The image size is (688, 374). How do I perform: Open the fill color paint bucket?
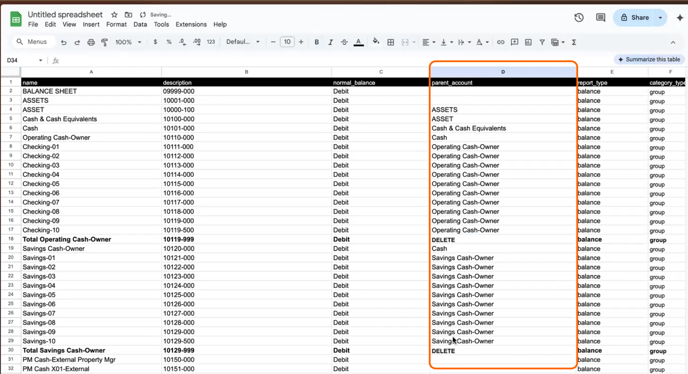tap(376, 42)
